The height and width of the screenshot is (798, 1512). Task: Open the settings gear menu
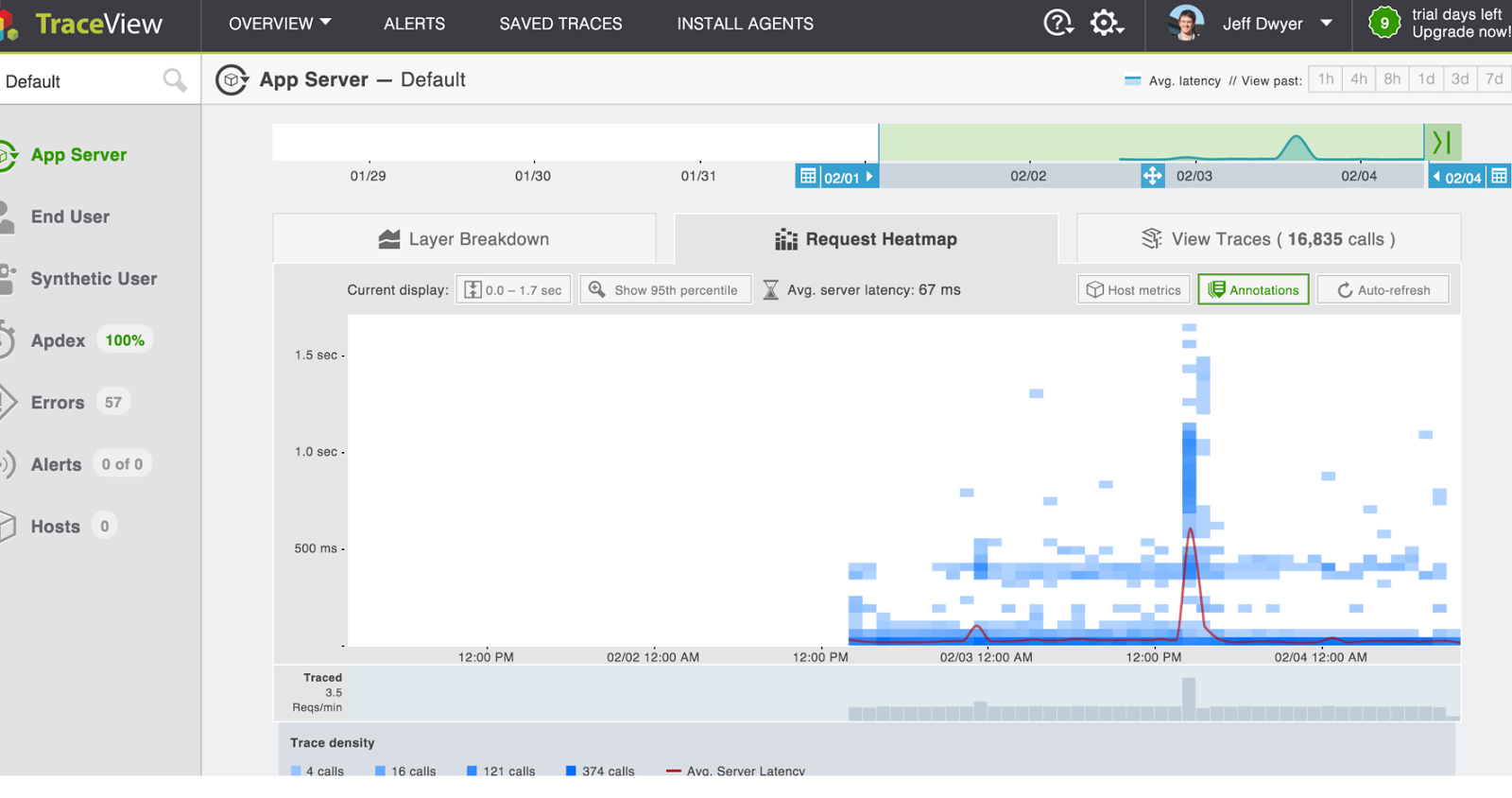tap(1107, 23)
